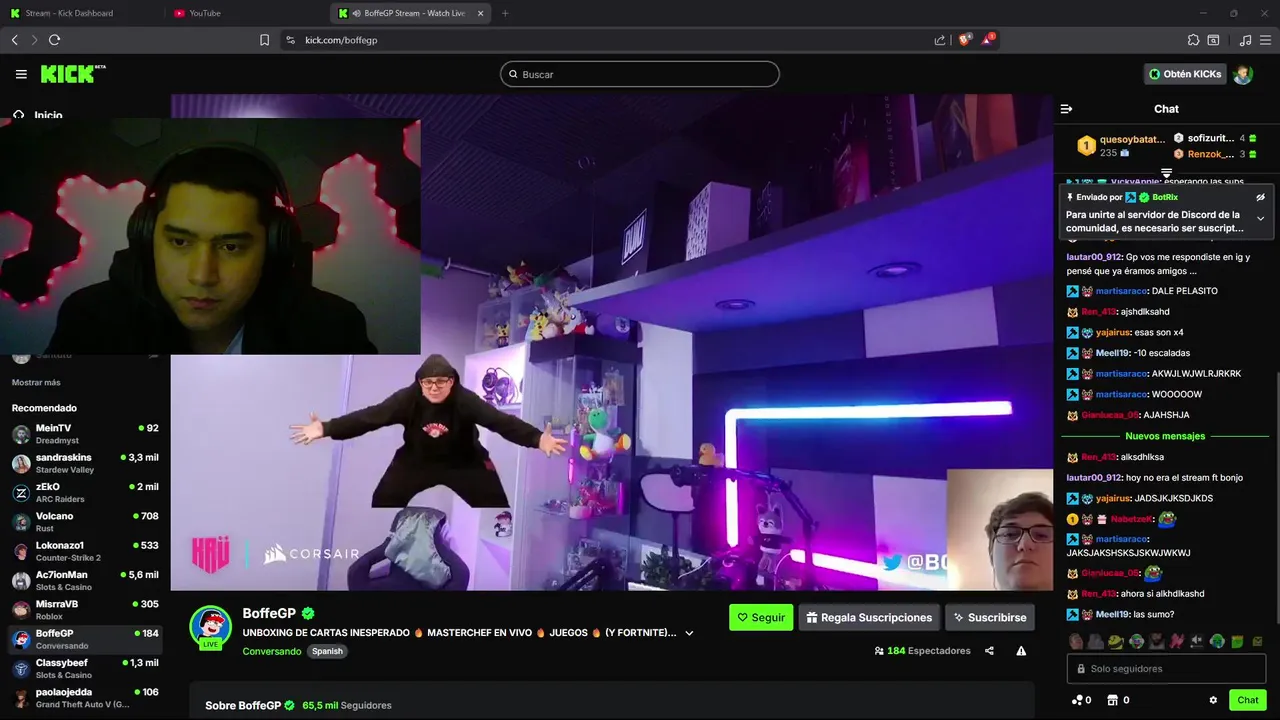Open the browser extensions puzzle icon

click(1193, 40)
